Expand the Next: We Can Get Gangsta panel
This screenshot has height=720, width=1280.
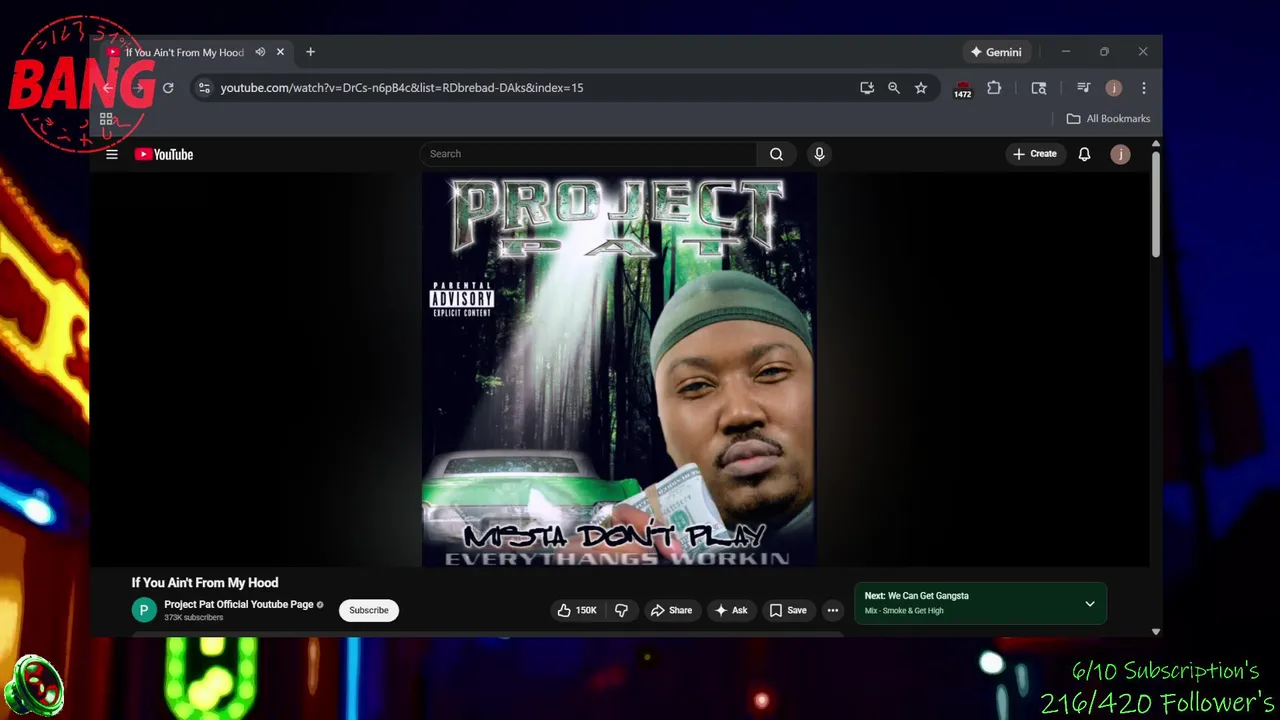pos(1090,604)
